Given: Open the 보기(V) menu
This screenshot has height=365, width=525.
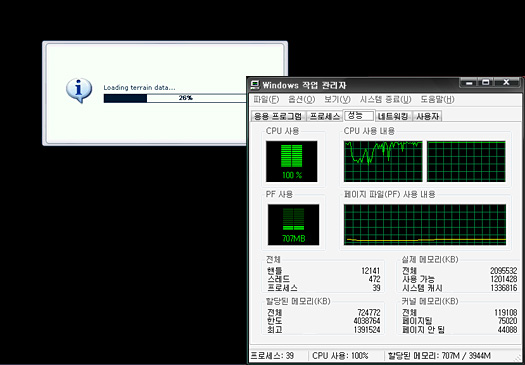Looking at the screenshot, I should (x=337, y=99).
